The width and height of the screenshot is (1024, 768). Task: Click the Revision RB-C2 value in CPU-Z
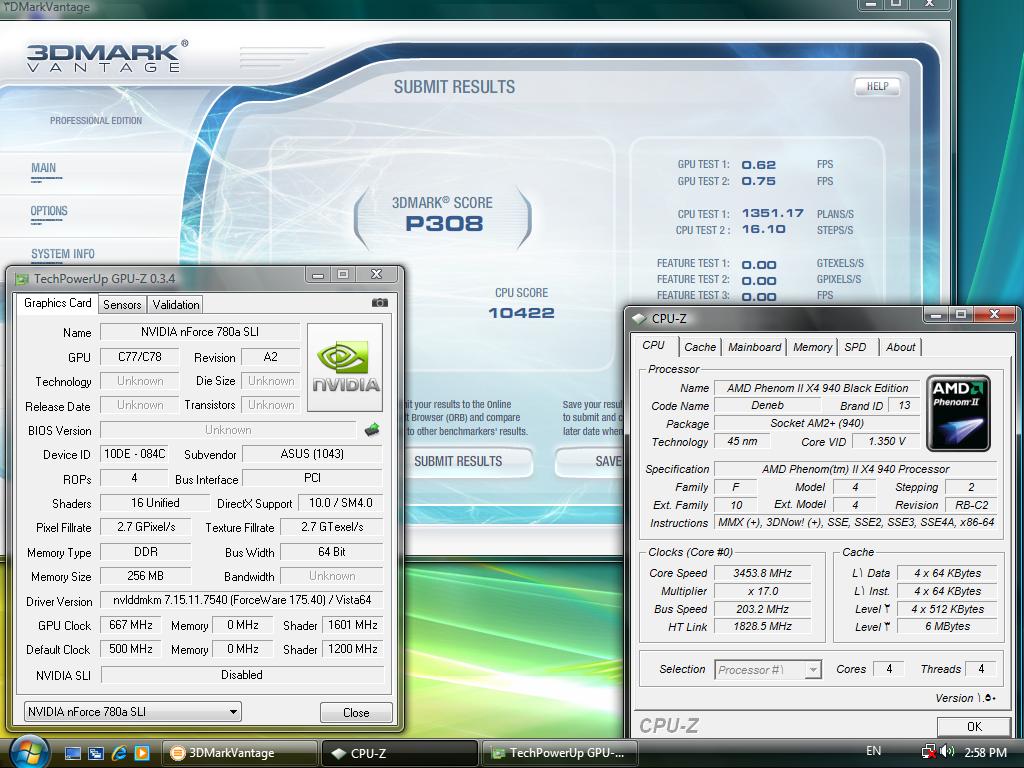click(971, 505)
